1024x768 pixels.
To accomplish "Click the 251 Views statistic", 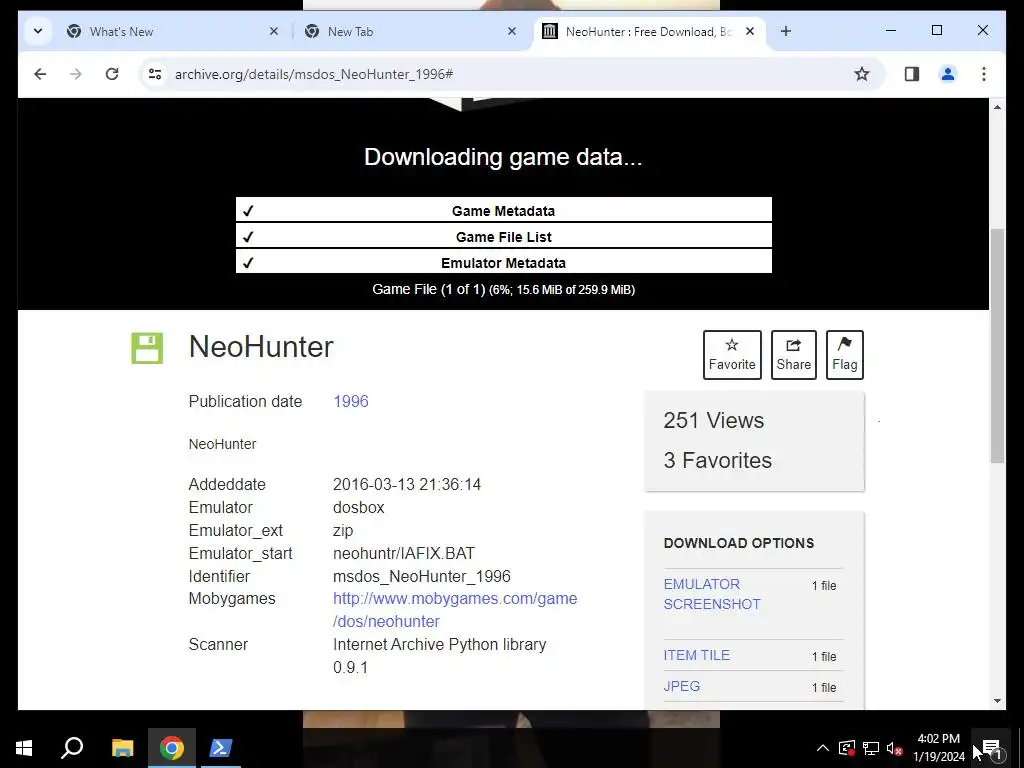I will pos(713,421).
